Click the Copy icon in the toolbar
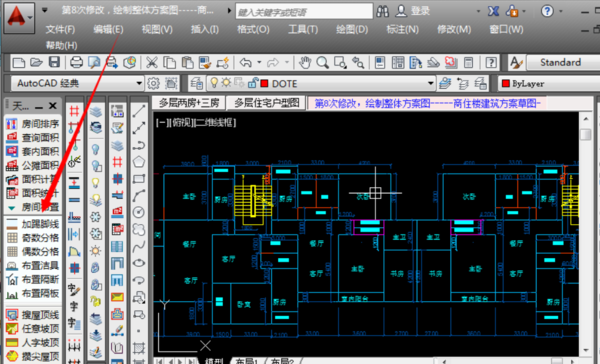600x364 pixels. tap(170, 62)
